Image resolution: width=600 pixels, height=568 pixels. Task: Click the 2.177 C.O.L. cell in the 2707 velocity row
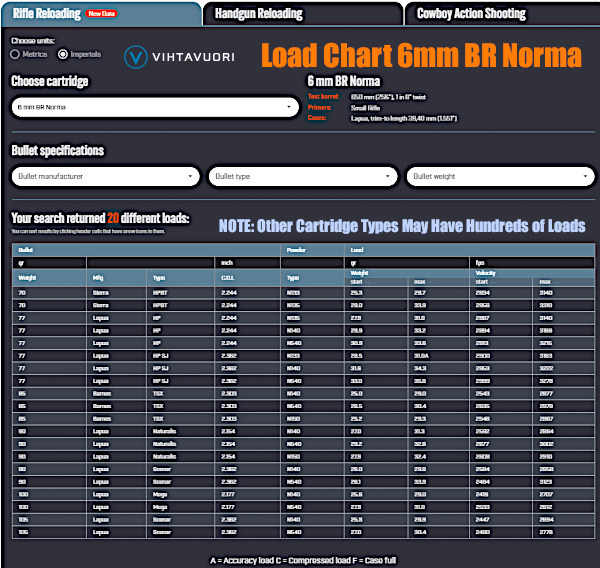(248, 495)
